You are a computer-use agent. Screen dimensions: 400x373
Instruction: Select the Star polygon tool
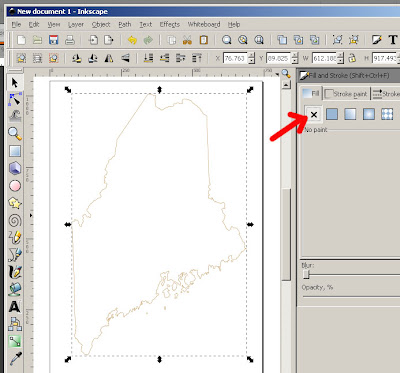[15, 203]
